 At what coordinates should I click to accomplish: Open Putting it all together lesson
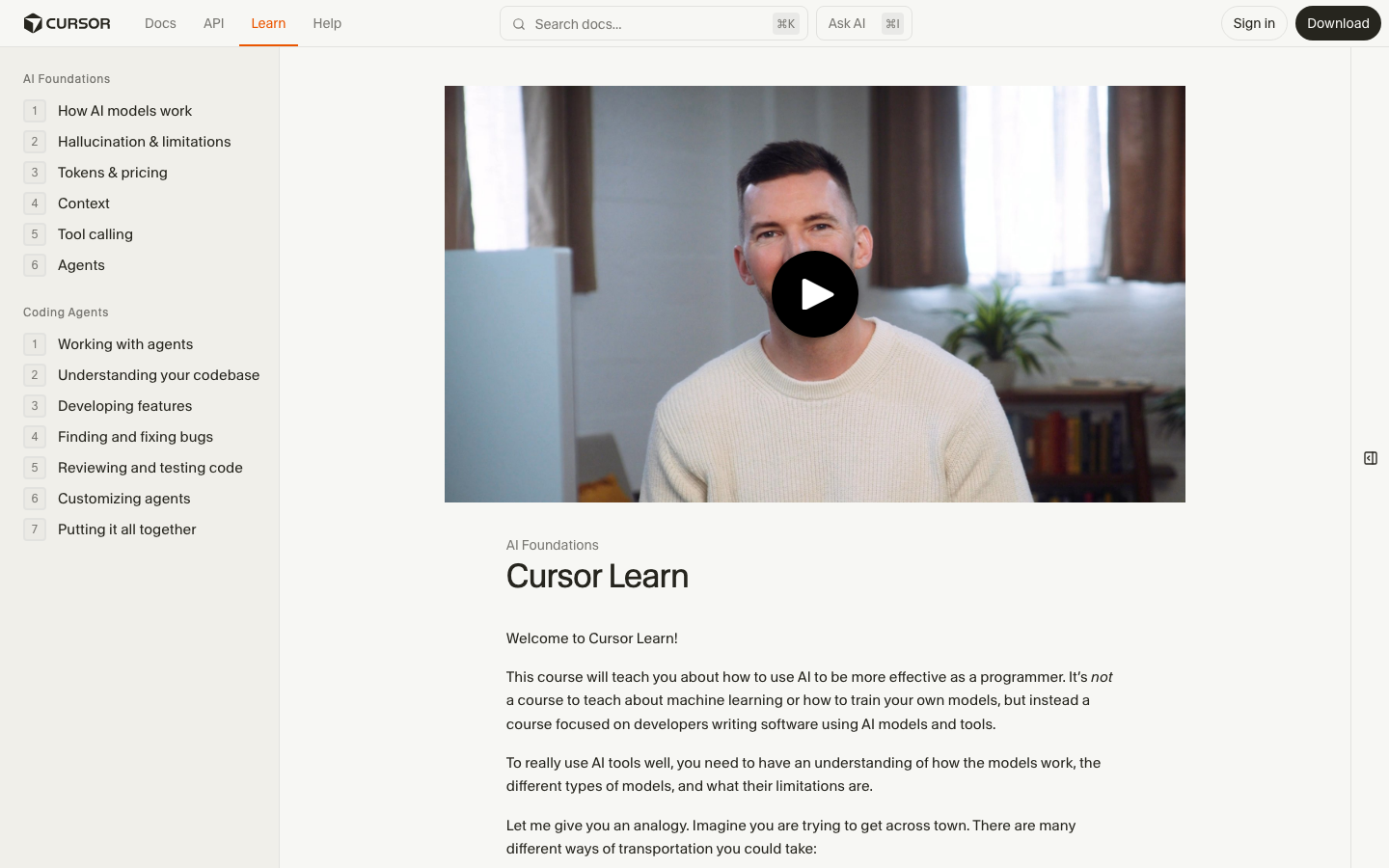click(126, 529)
